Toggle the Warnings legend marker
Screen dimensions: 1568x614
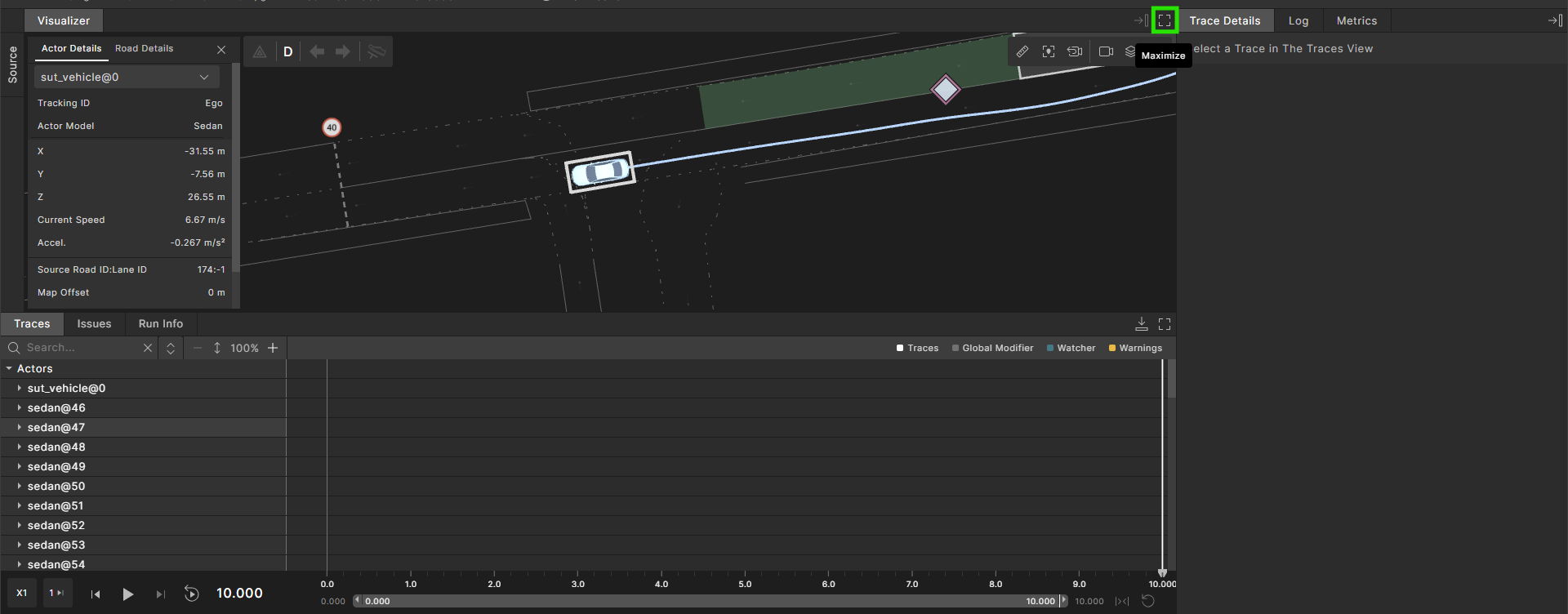pos(1111,348)
